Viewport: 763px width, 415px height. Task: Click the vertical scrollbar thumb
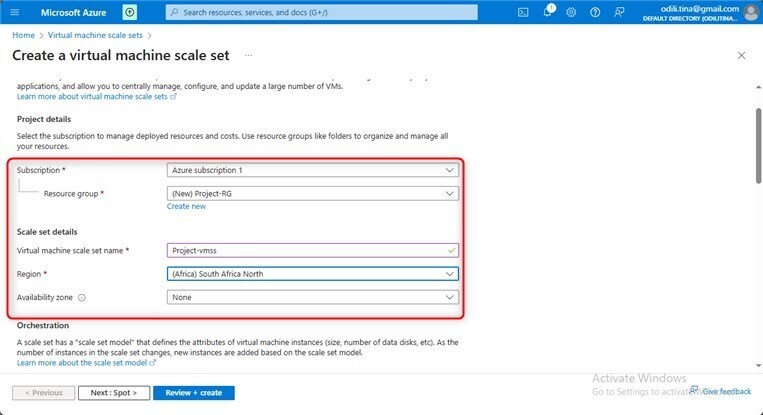[x=758, y=146]
